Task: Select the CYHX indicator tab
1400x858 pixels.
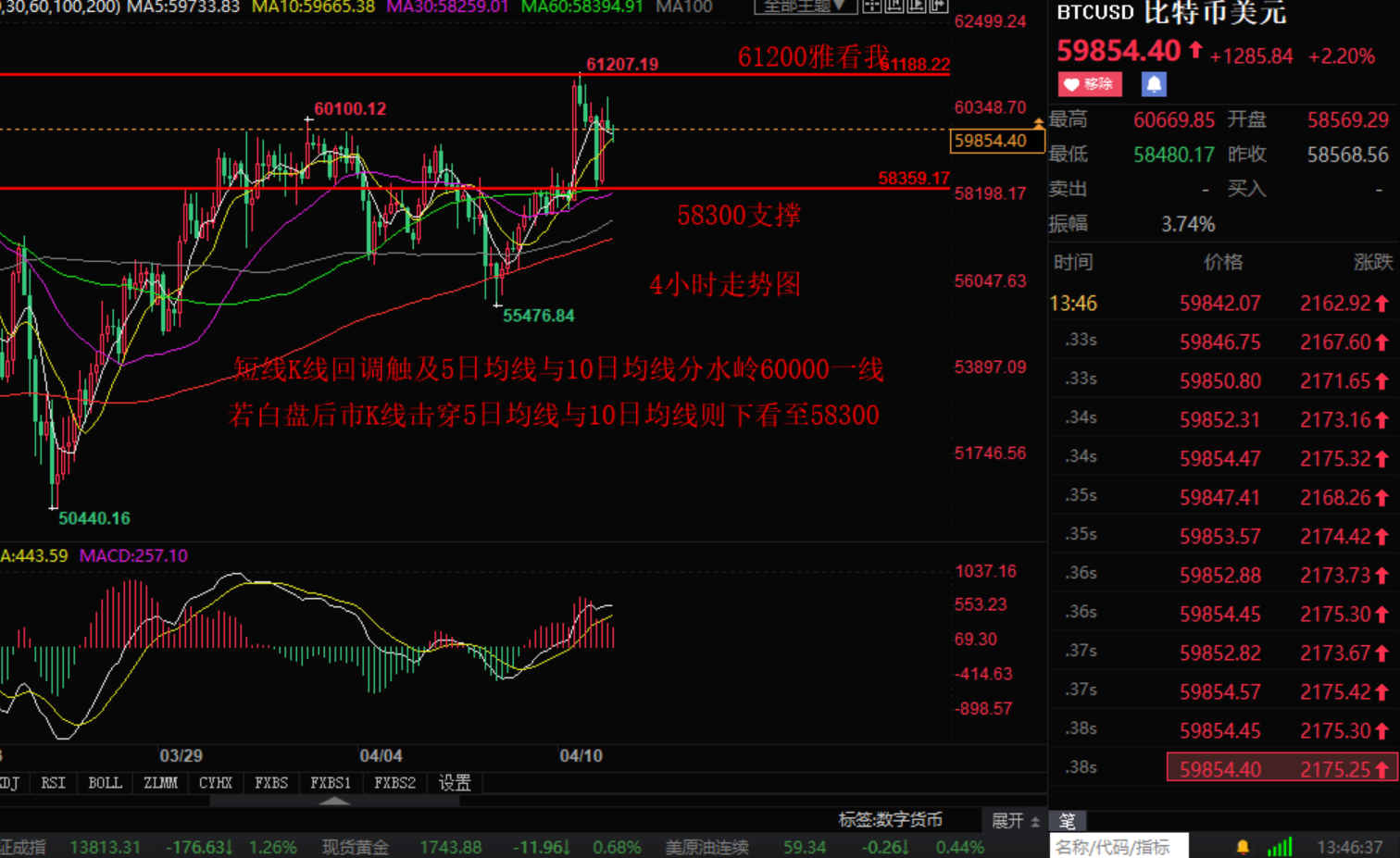Action: click(216, 783)
